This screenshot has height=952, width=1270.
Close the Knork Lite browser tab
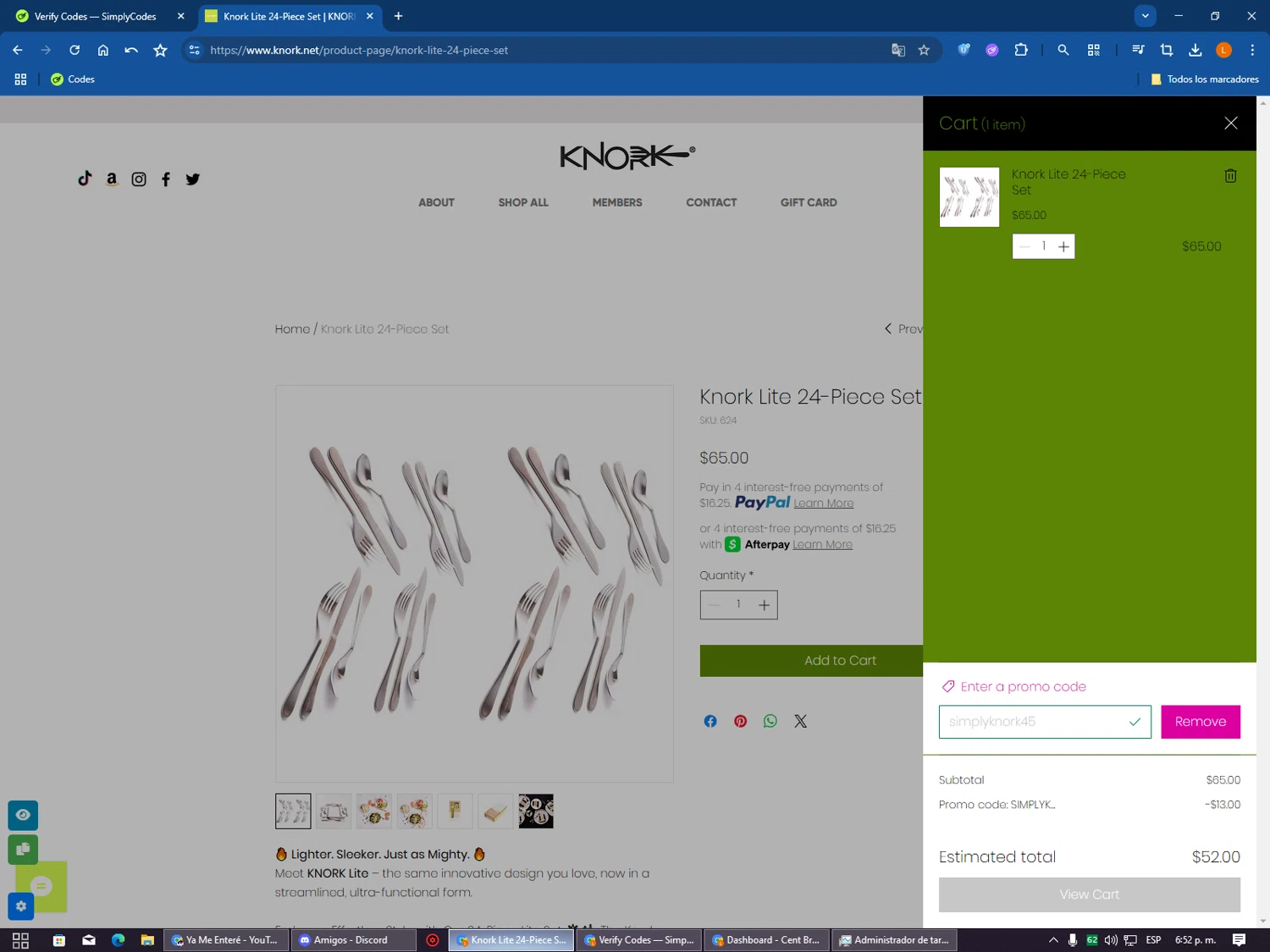click(x=370, y=16)
